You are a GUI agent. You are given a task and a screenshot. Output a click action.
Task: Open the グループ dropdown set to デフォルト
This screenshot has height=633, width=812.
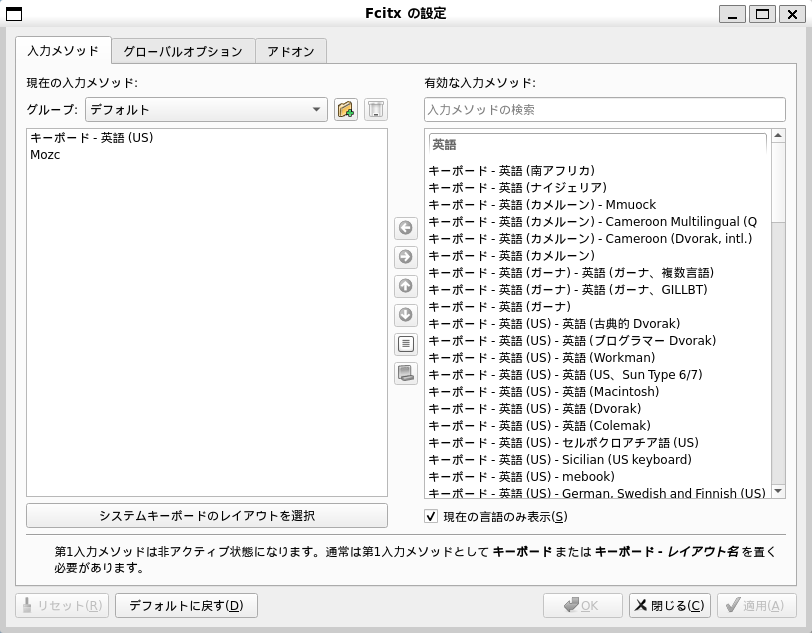click(206, 109)
